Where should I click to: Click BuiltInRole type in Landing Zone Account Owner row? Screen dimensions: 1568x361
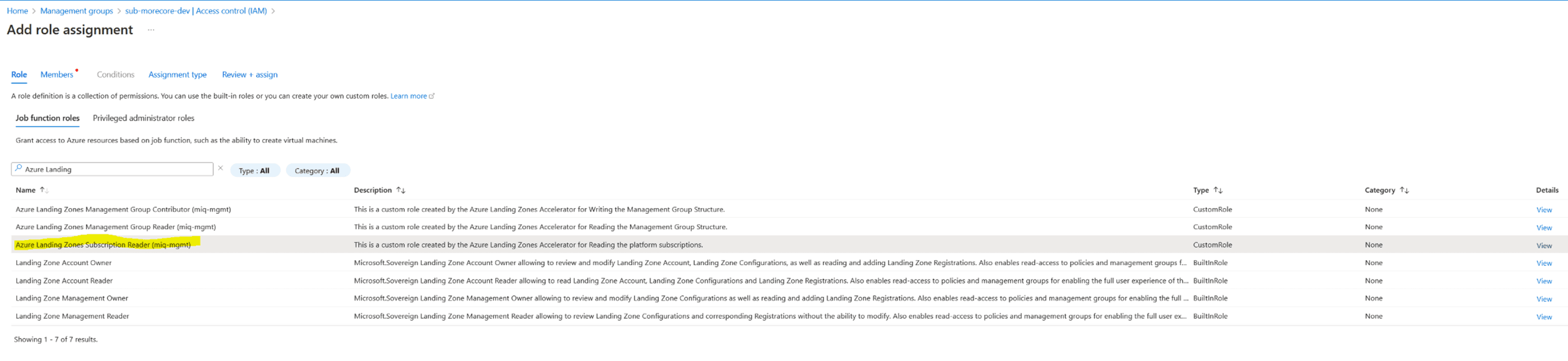click(x=1210, y=262)
